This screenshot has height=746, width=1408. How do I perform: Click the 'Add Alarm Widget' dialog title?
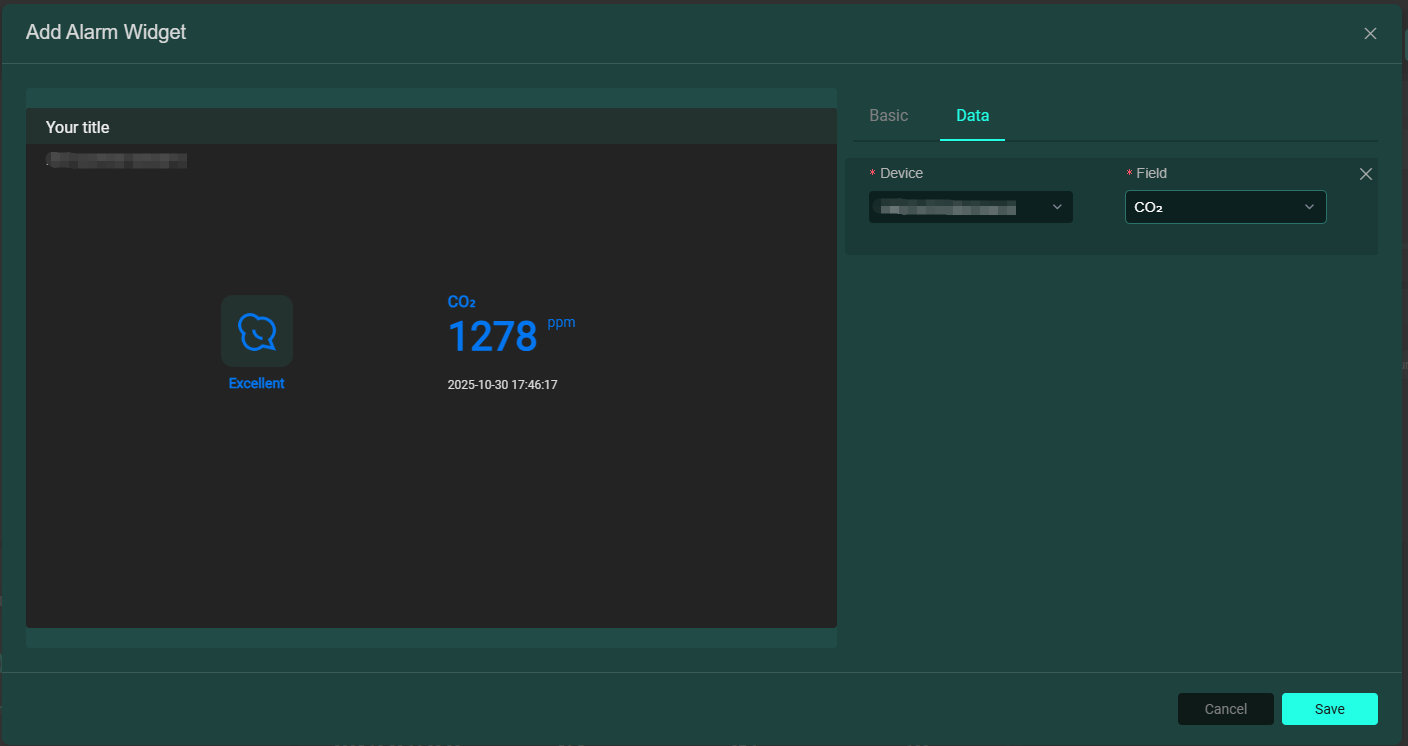click(x=106, y=32)
